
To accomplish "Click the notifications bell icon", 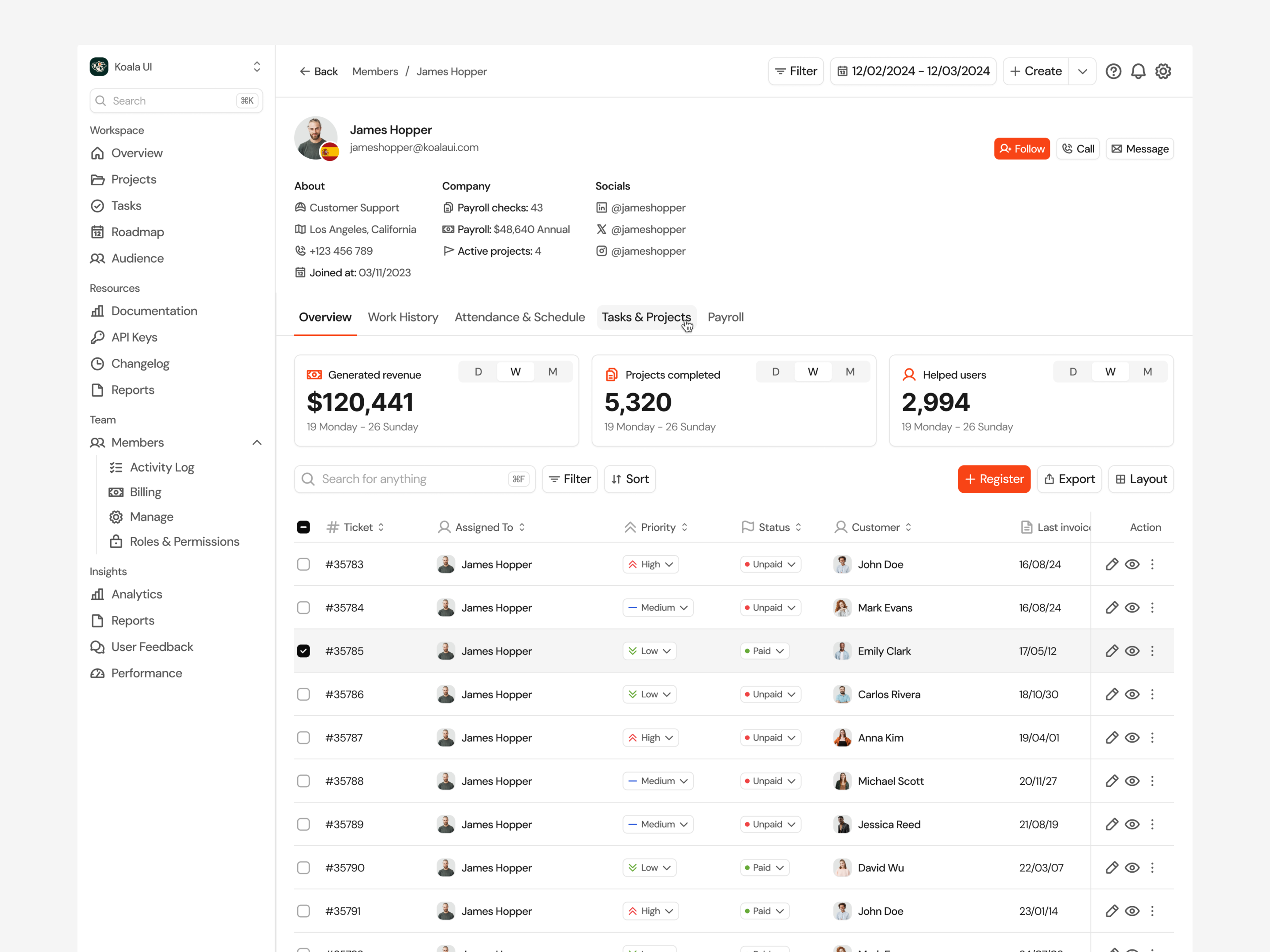I will 1138,71.
